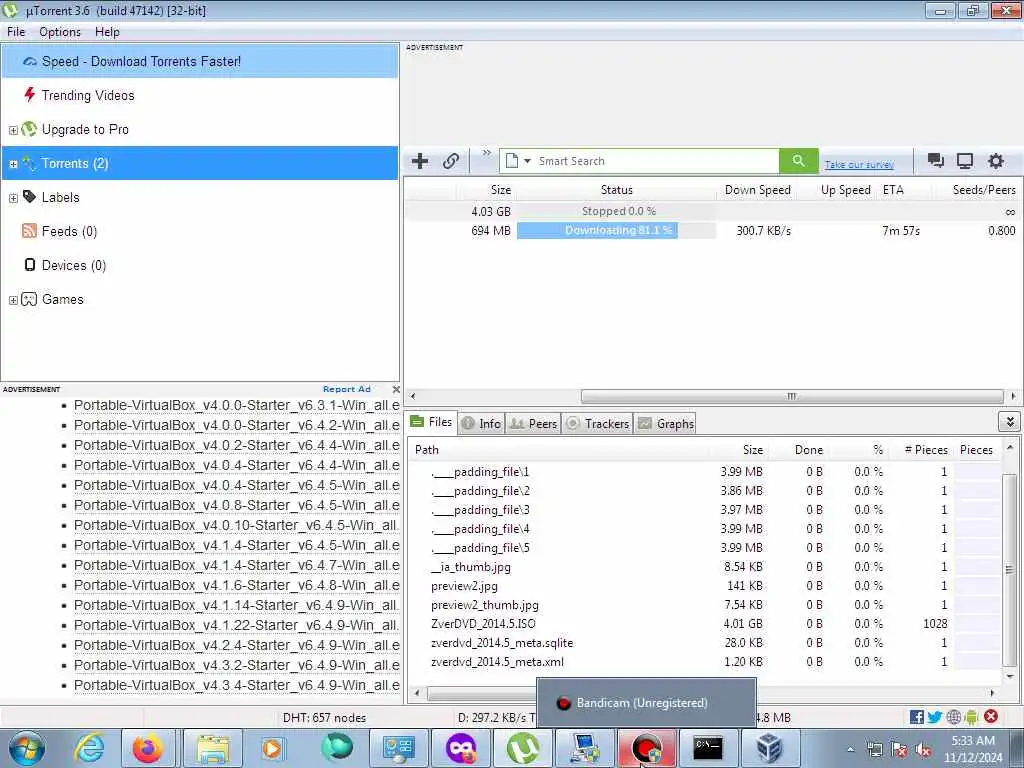Viewport: 1024px width, 768px height.
Task: Switch to the Trackers tab
Action: point(598,423)
